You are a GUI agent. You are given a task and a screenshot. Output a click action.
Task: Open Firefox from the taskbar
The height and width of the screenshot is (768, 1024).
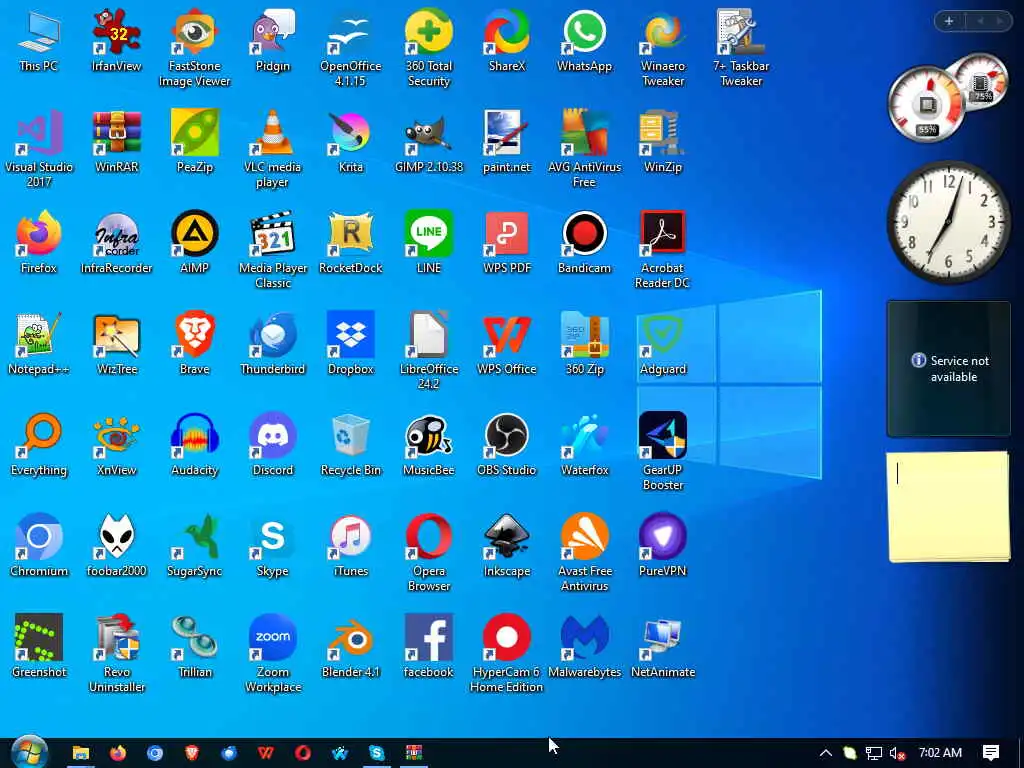pyautogui.click(x=118, y=753)
